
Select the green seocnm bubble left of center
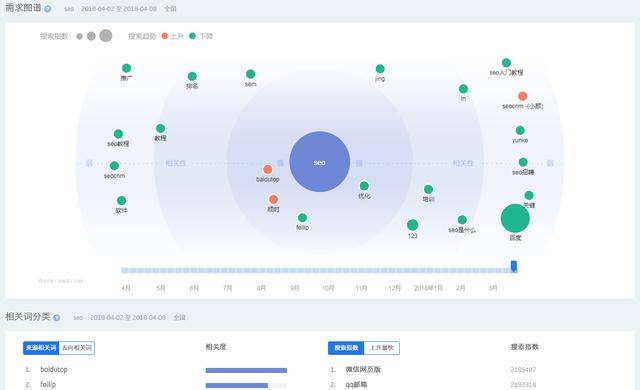coord(114,166)
